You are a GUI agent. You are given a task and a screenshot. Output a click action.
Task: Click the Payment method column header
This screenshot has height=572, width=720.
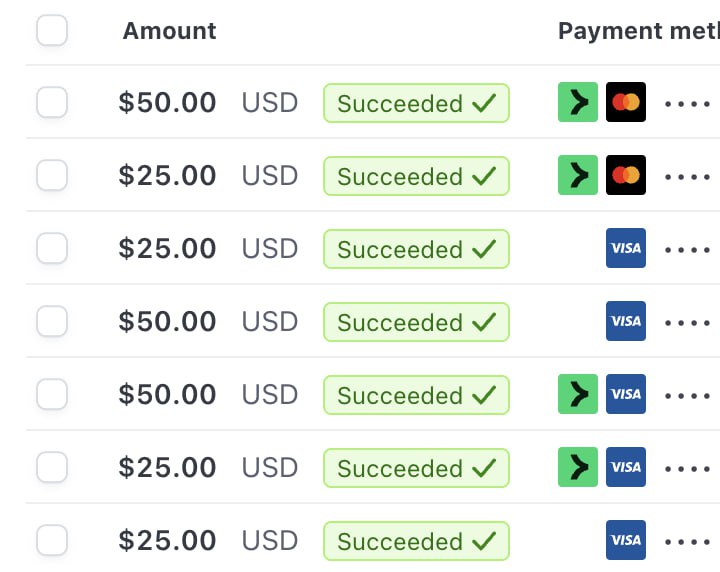pos(638,31)
